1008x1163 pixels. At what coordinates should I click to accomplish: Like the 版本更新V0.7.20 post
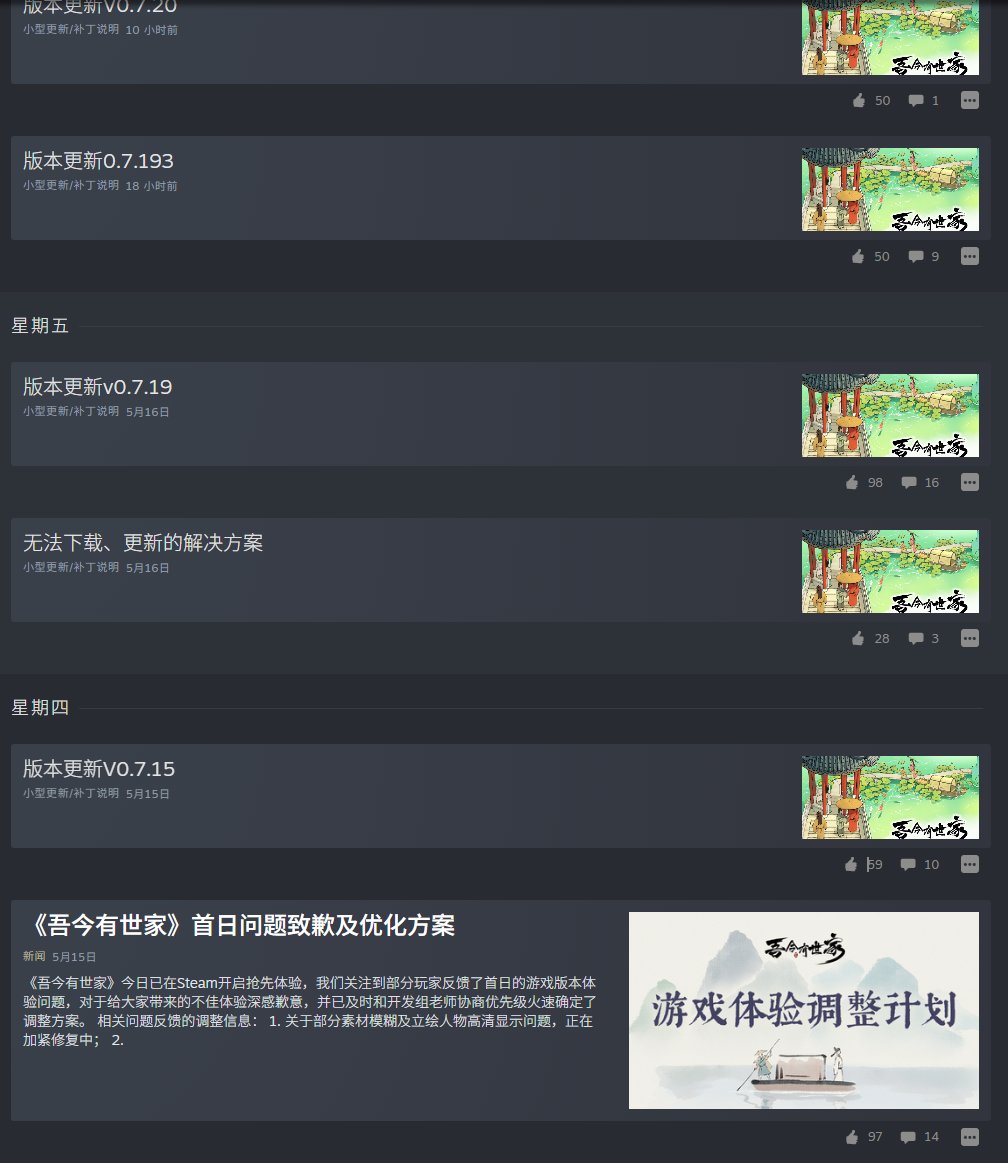point(857,100)
